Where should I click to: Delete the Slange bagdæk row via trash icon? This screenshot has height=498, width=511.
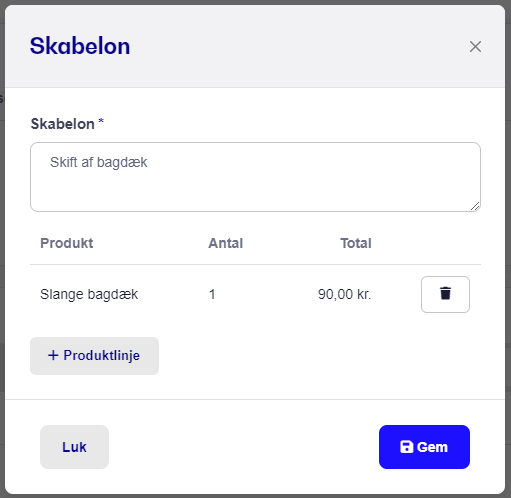[x=445, y=294]
